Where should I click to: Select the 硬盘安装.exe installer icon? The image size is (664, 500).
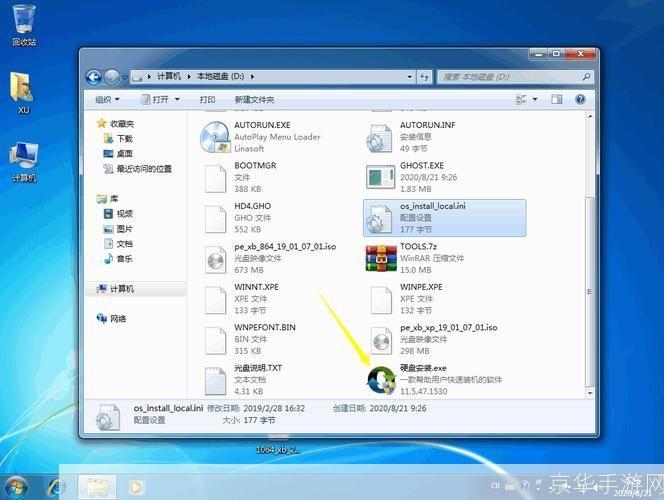pyautogui.click(x=381, y=380)
